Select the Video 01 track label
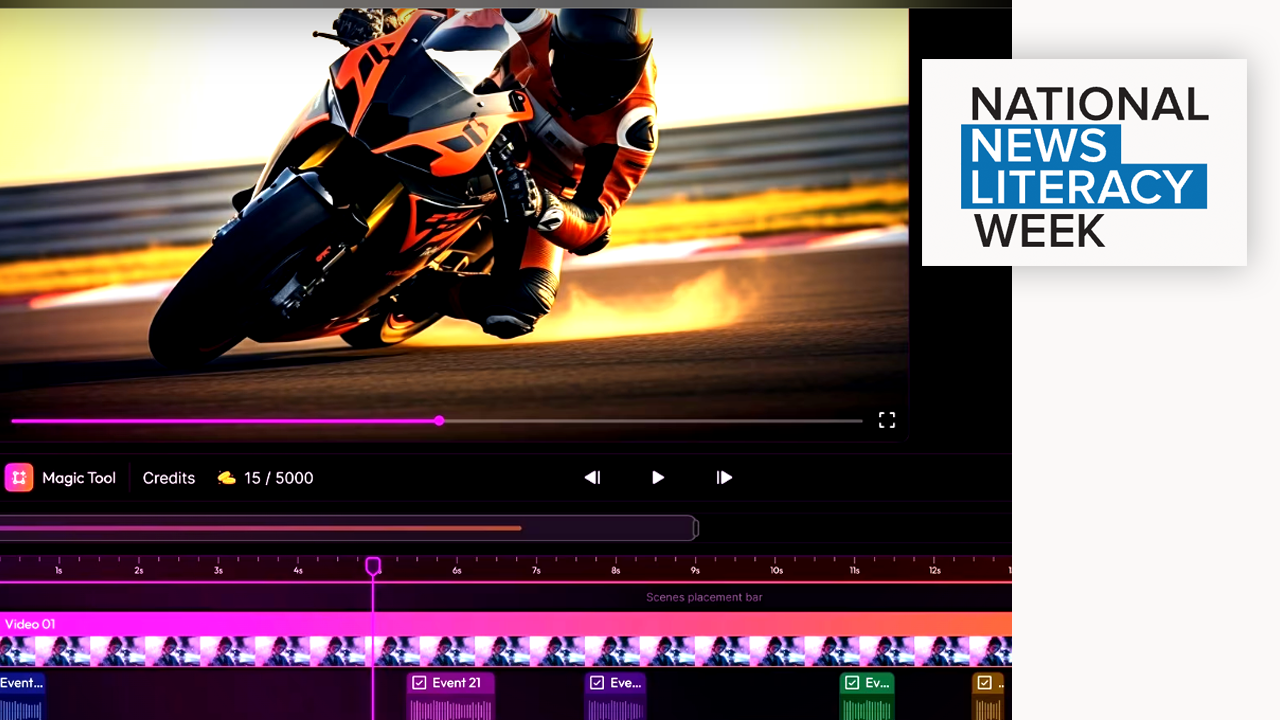1280x720 pixels. pos(30,624)
